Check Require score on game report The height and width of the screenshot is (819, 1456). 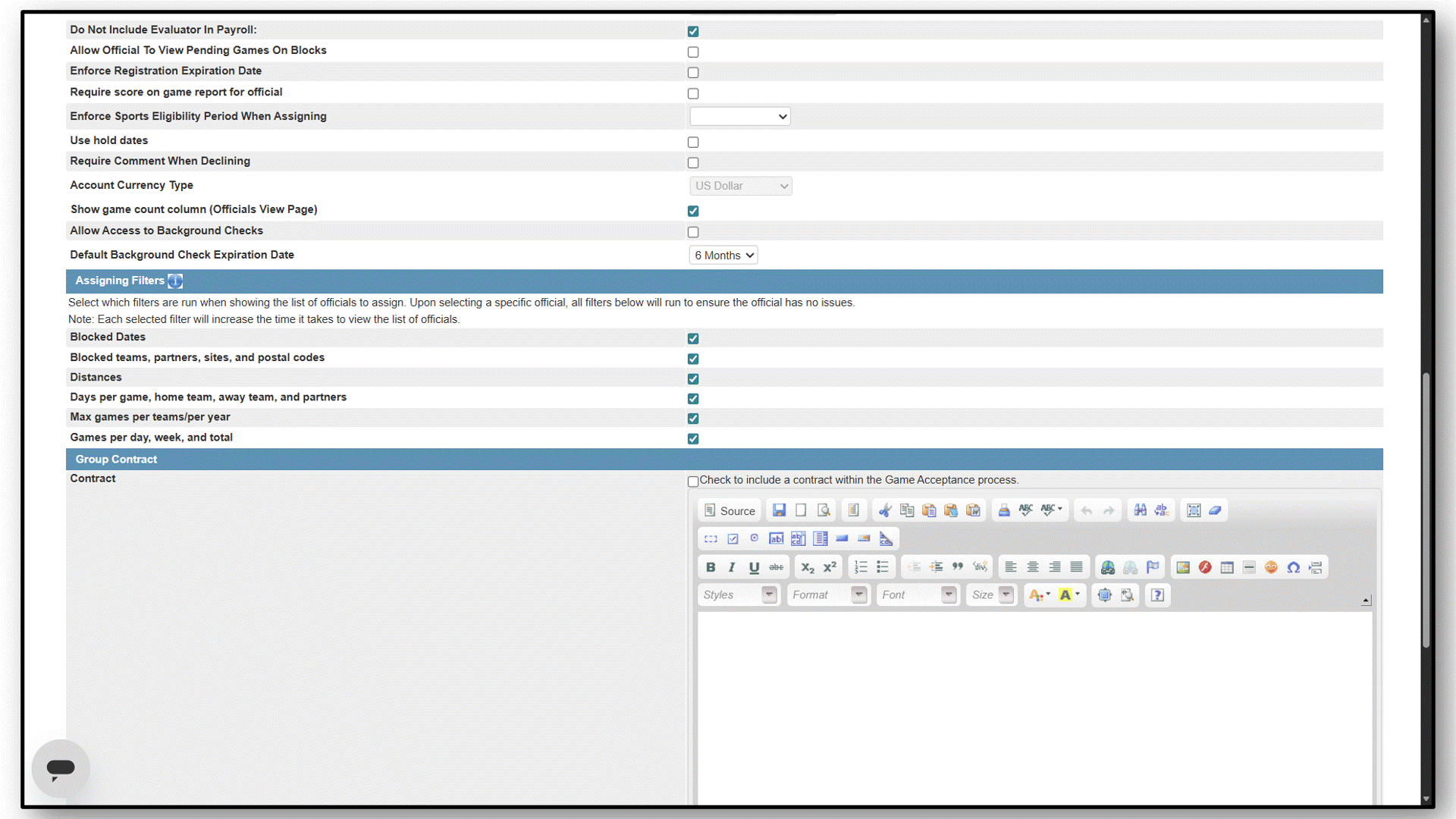point(693,94)
